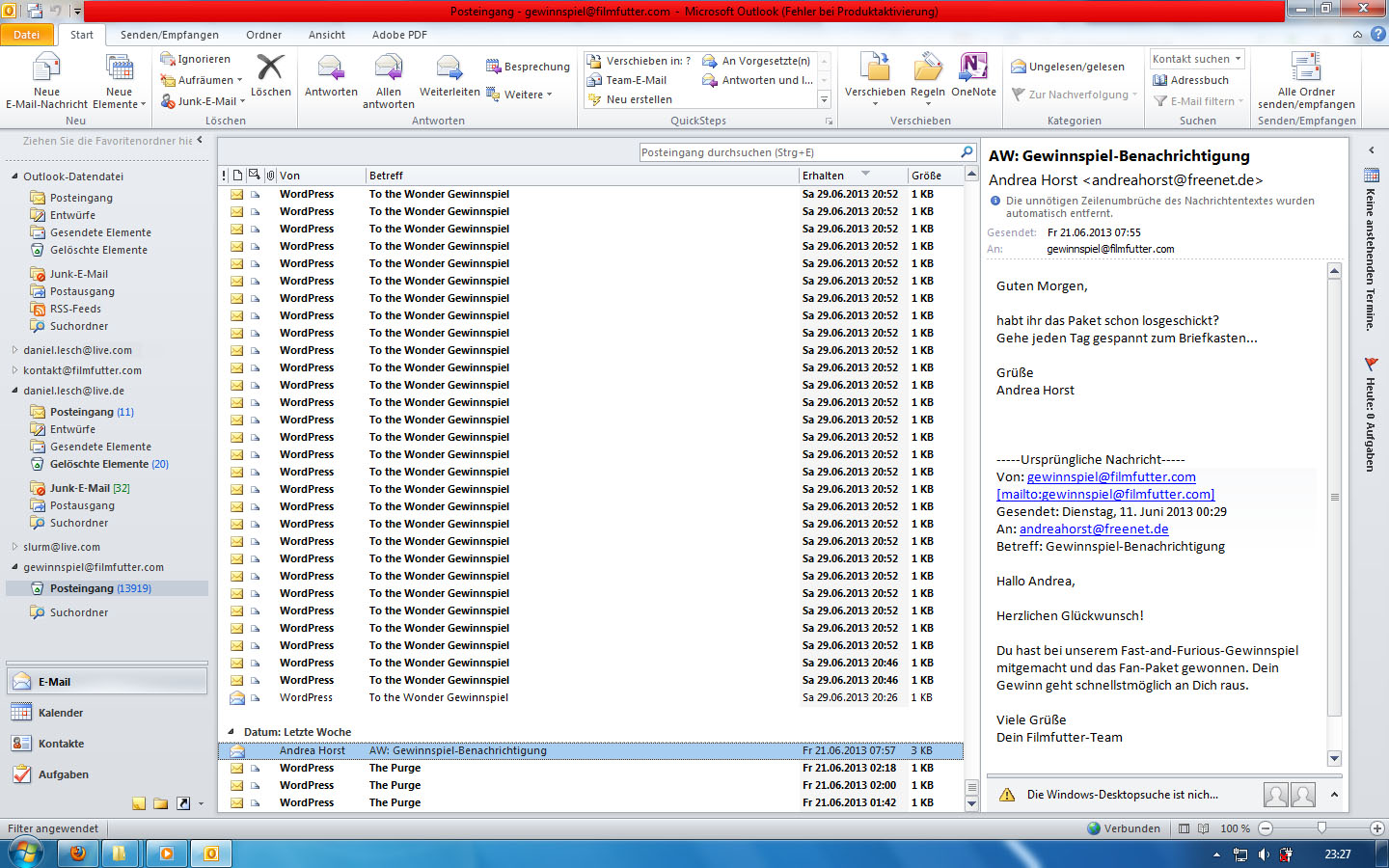
Task: Click Alle Ordner senden/empfangen icon
Action: [1306, 69]
